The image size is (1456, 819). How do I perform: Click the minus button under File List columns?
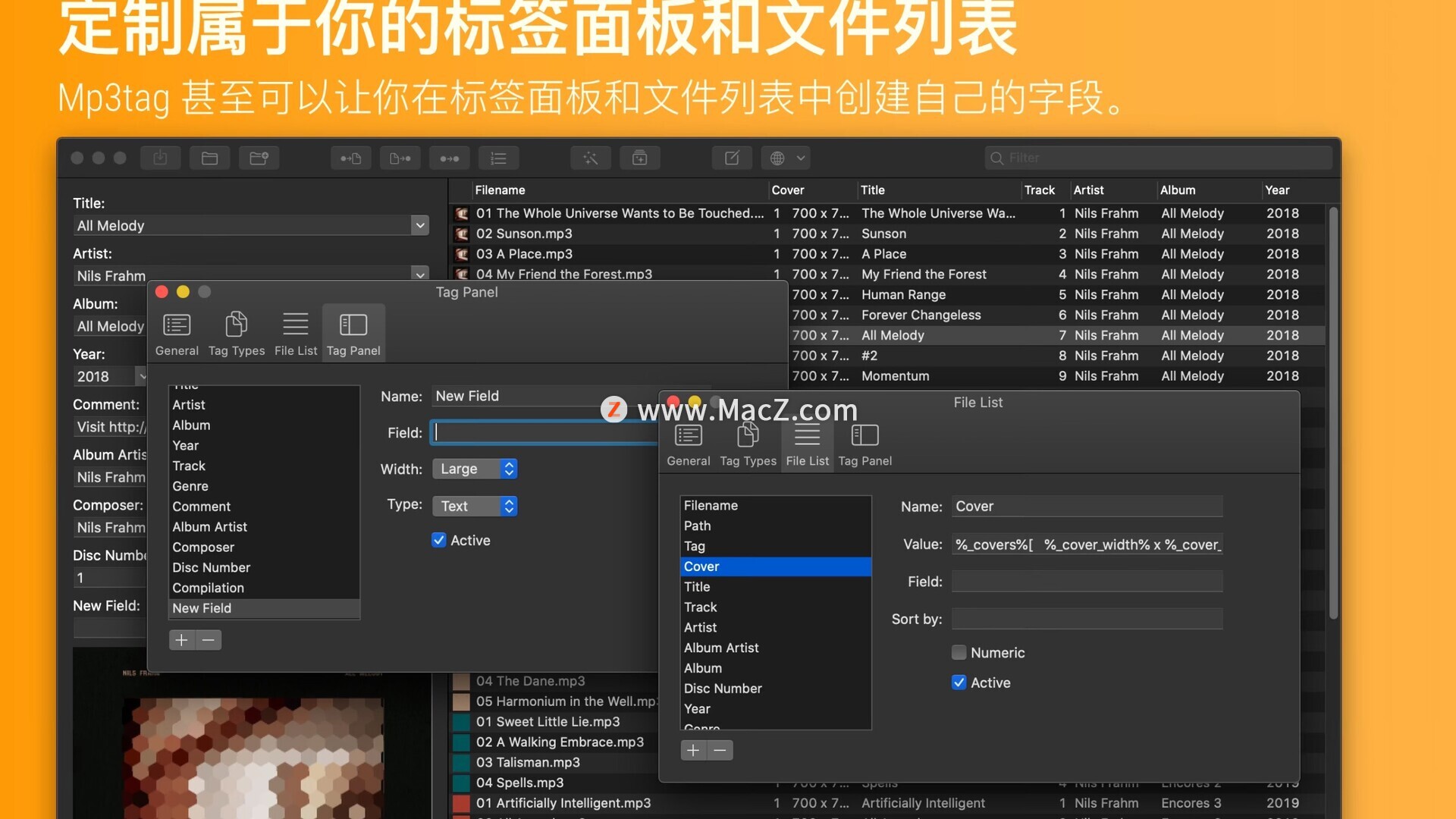pyautogui.click(x=720, y=750)
